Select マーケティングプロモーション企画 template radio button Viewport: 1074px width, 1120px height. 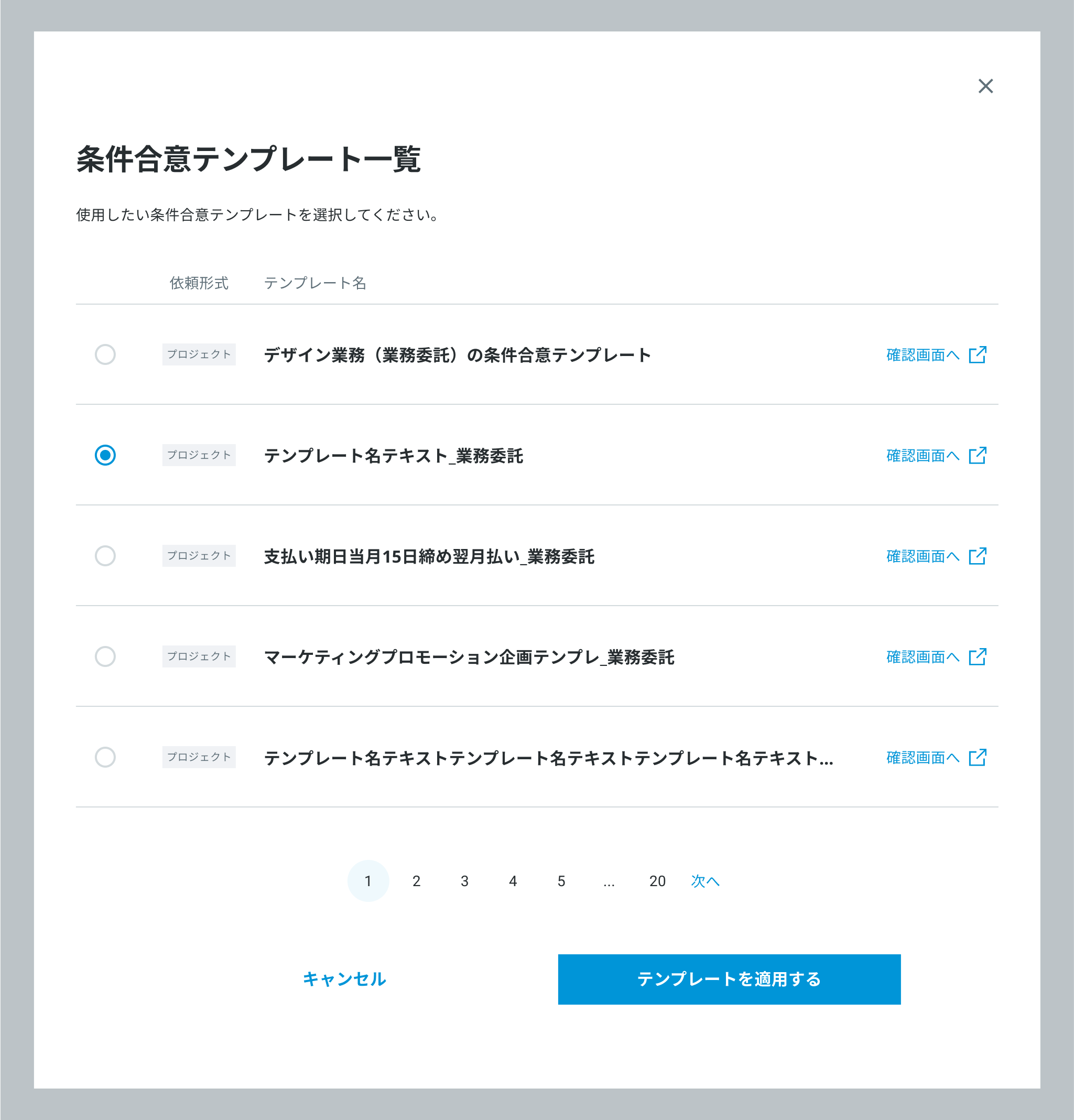tap(105, 656)
